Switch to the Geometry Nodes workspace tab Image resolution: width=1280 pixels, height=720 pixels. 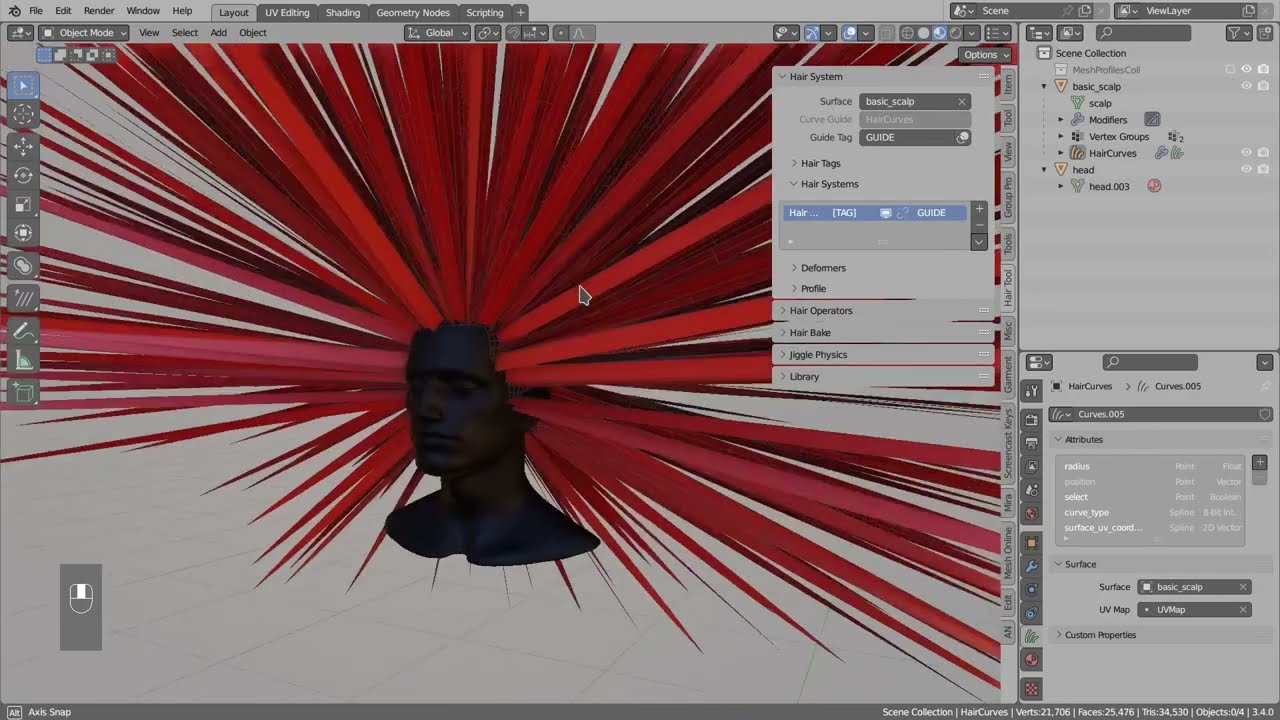413,13
